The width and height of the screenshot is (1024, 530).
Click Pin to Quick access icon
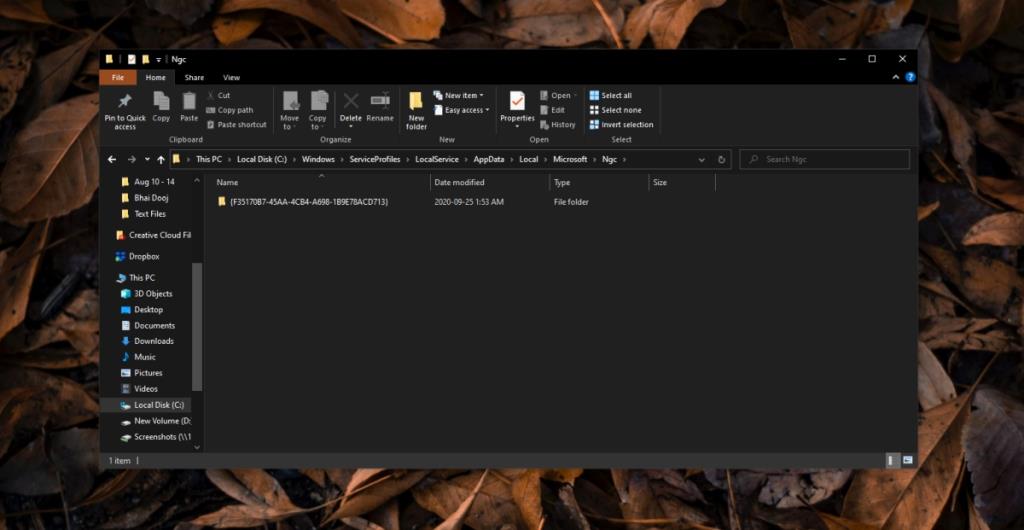125,102
